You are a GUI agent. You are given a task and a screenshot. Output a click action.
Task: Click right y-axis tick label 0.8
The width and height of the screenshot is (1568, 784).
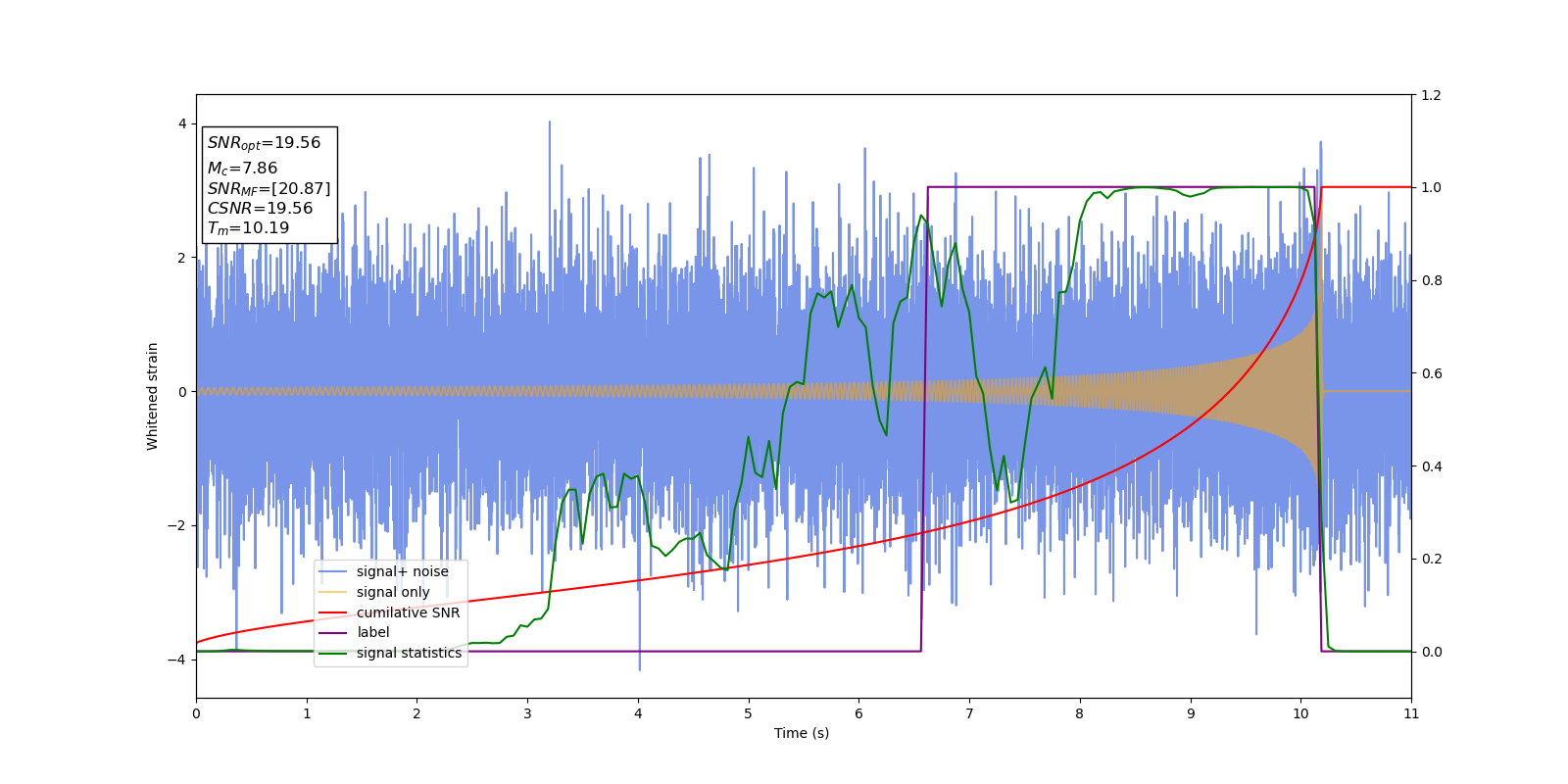click(1431, 281)
